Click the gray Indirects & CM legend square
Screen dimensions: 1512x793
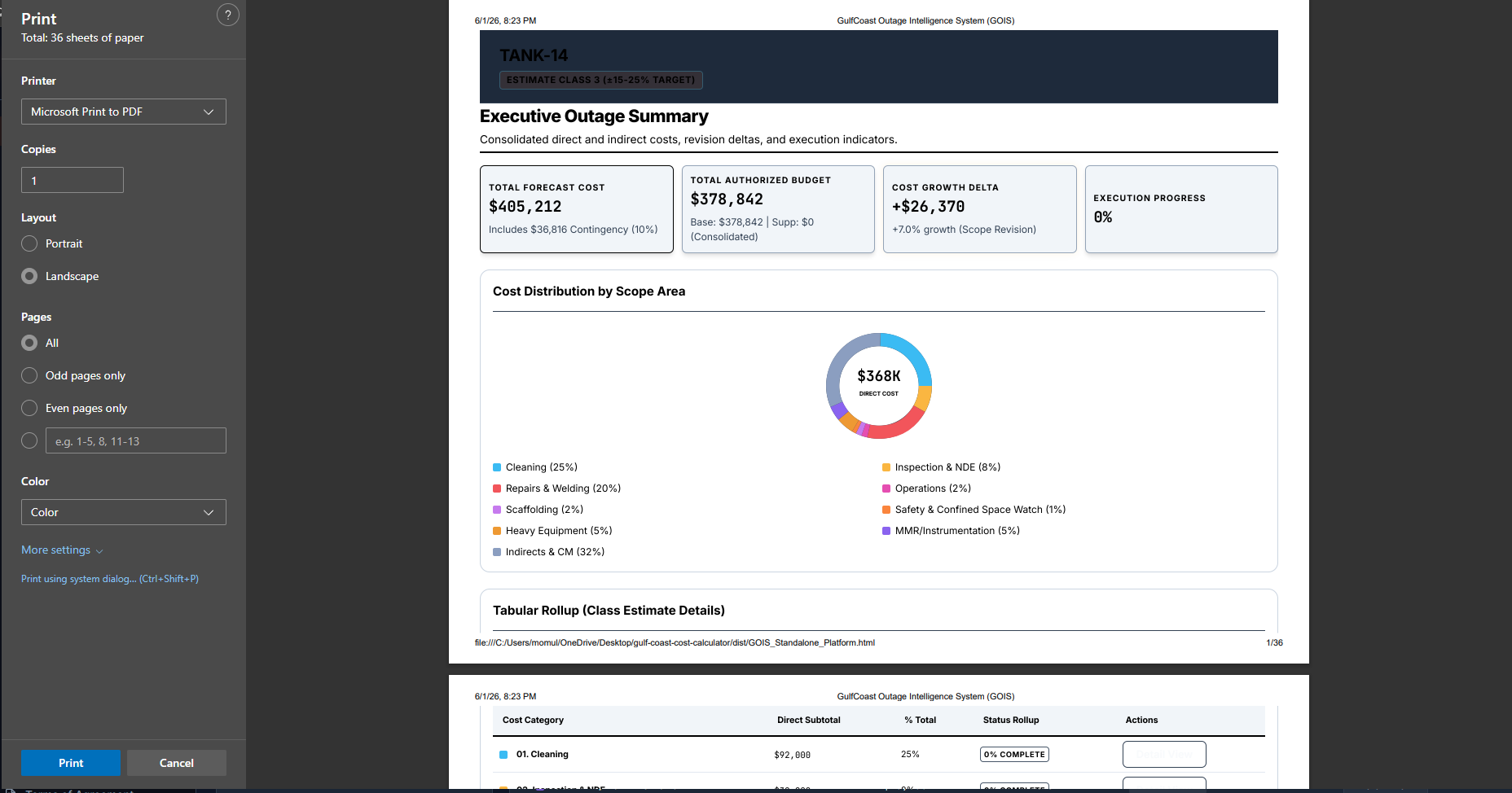coord(497,552)
